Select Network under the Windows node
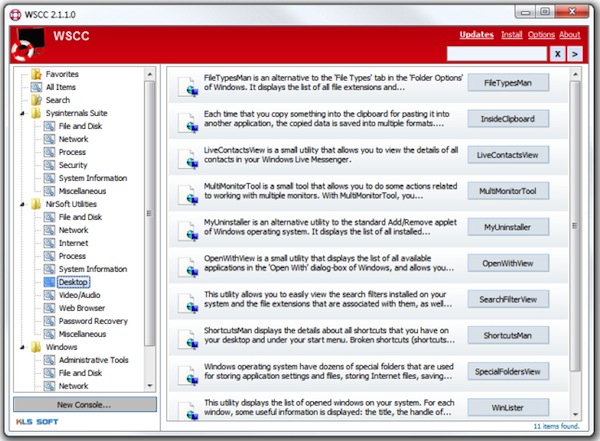This screenshot has width=600, height=441. 73,386
